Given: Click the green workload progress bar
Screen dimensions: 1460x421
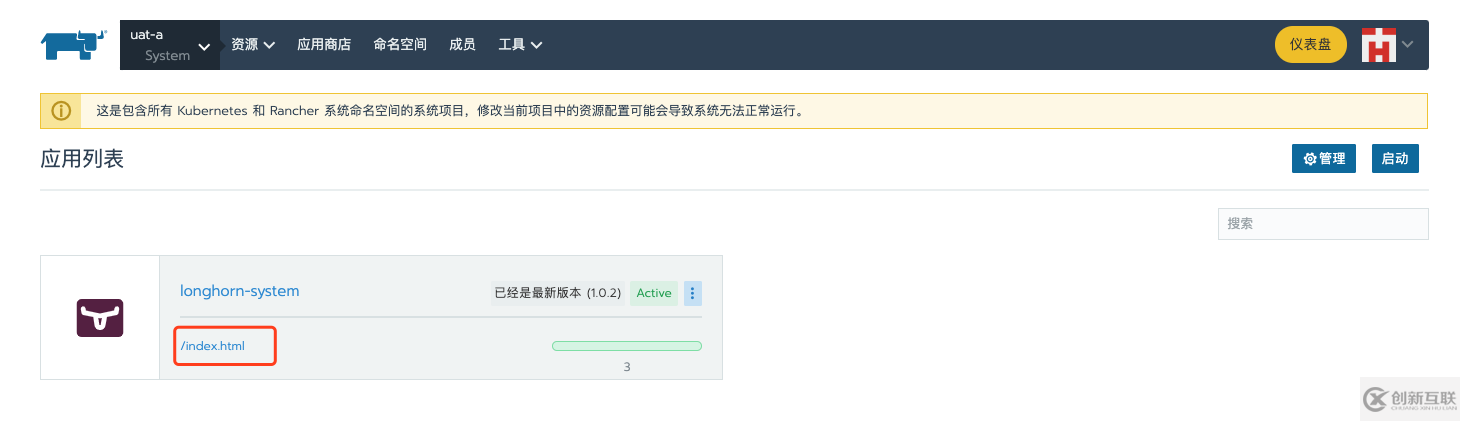Looking at the screenshot, I should pyautogui.click(x=627, y=346).
